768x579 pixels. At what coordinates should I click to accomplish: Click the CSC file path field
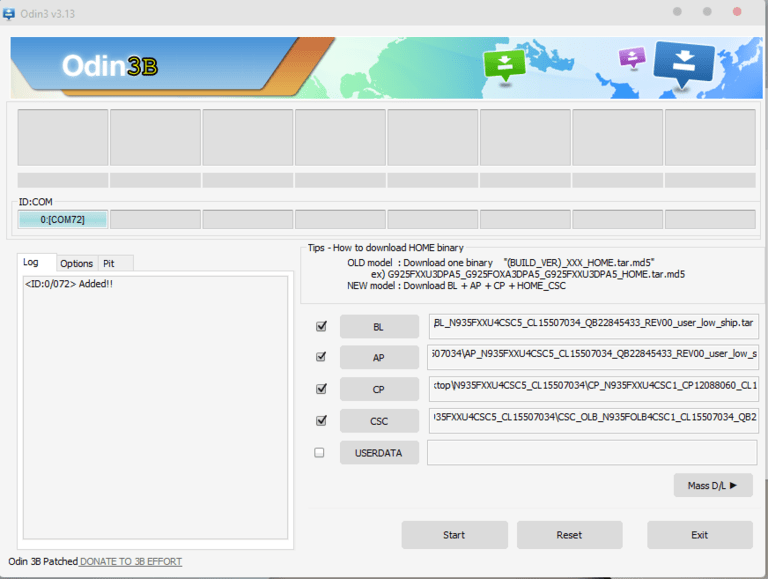point(594,421)
